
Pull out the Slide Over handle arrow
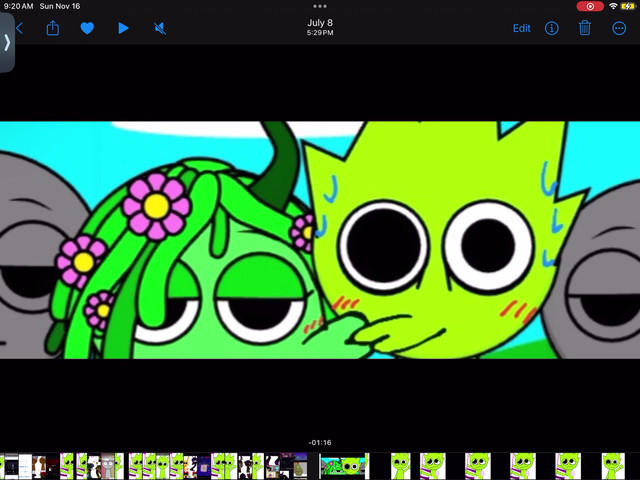(7, 42)
